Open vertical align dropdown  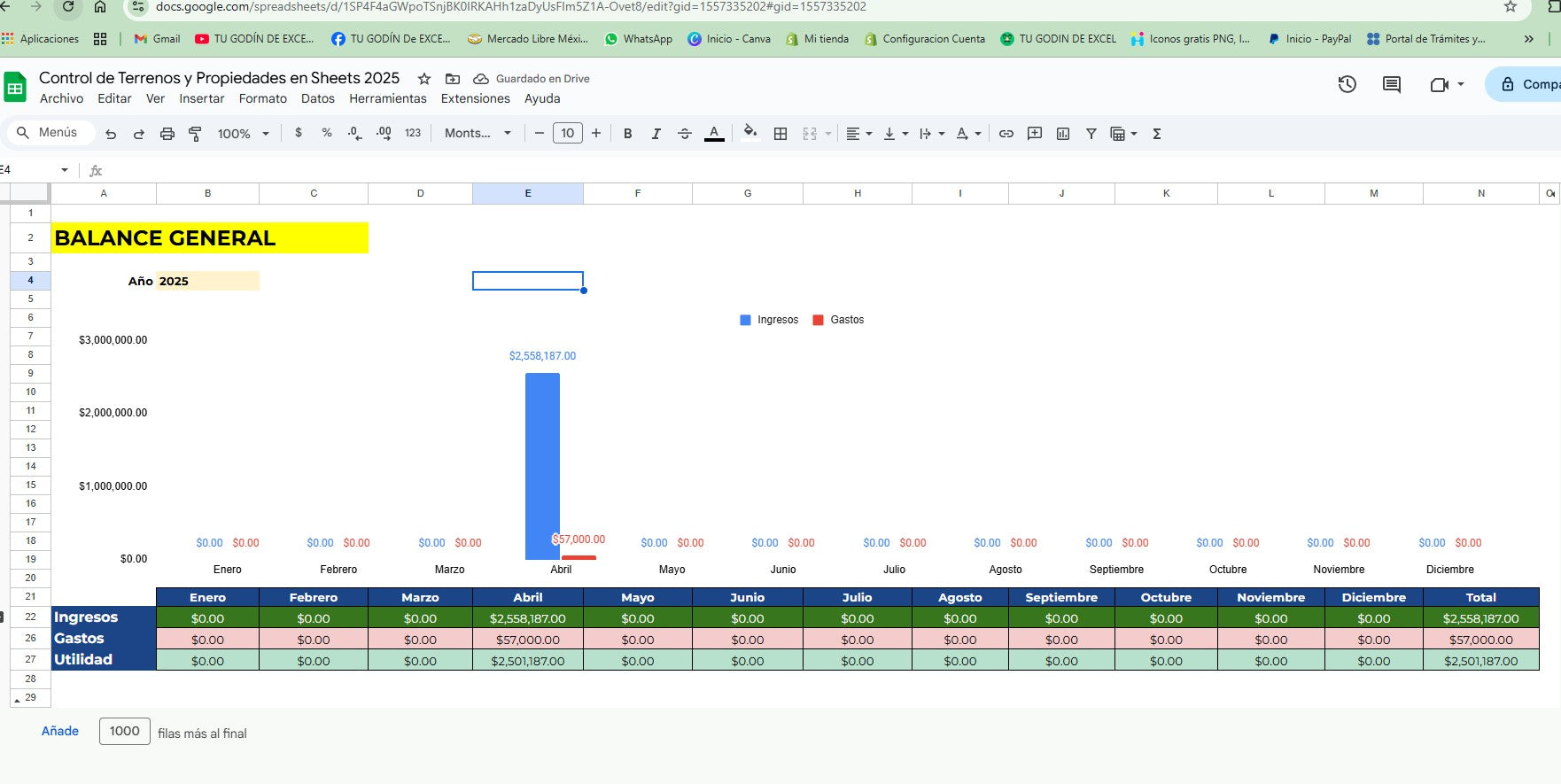[x=896, y=134]
